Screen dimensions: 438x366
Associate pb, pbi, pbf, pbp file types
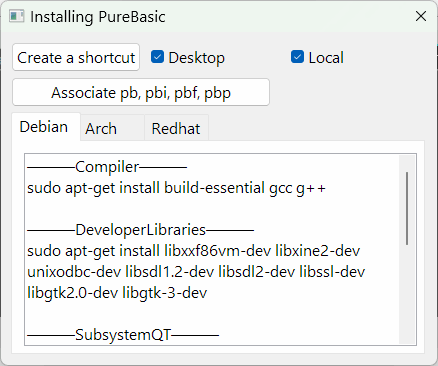[141, 92]
